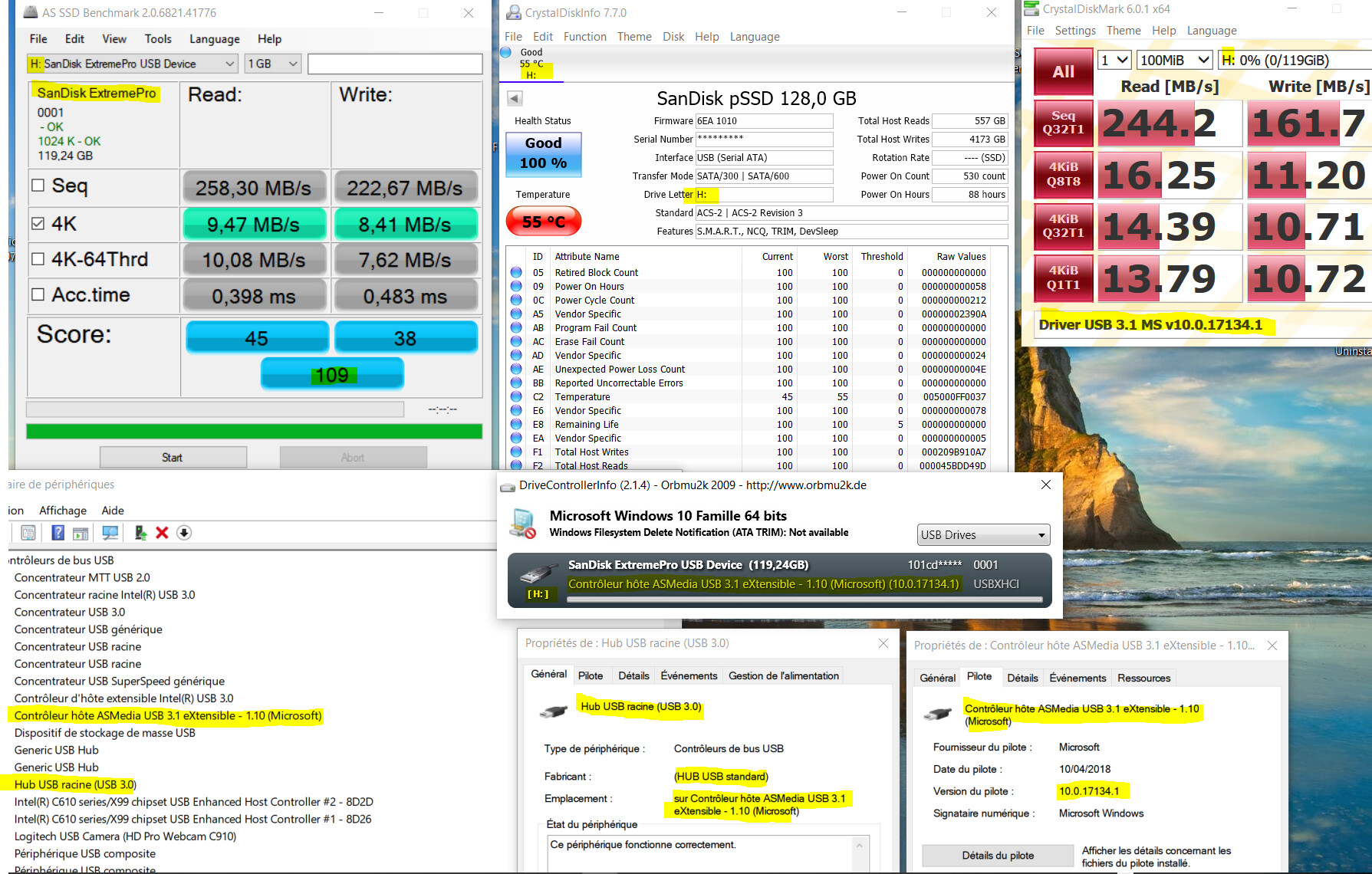The width and height of the screenshot is (1372, 874).
Task: Open the 100MiB test size dropdown in CrystalDiskMark
Action: [x=1174, y=60]
